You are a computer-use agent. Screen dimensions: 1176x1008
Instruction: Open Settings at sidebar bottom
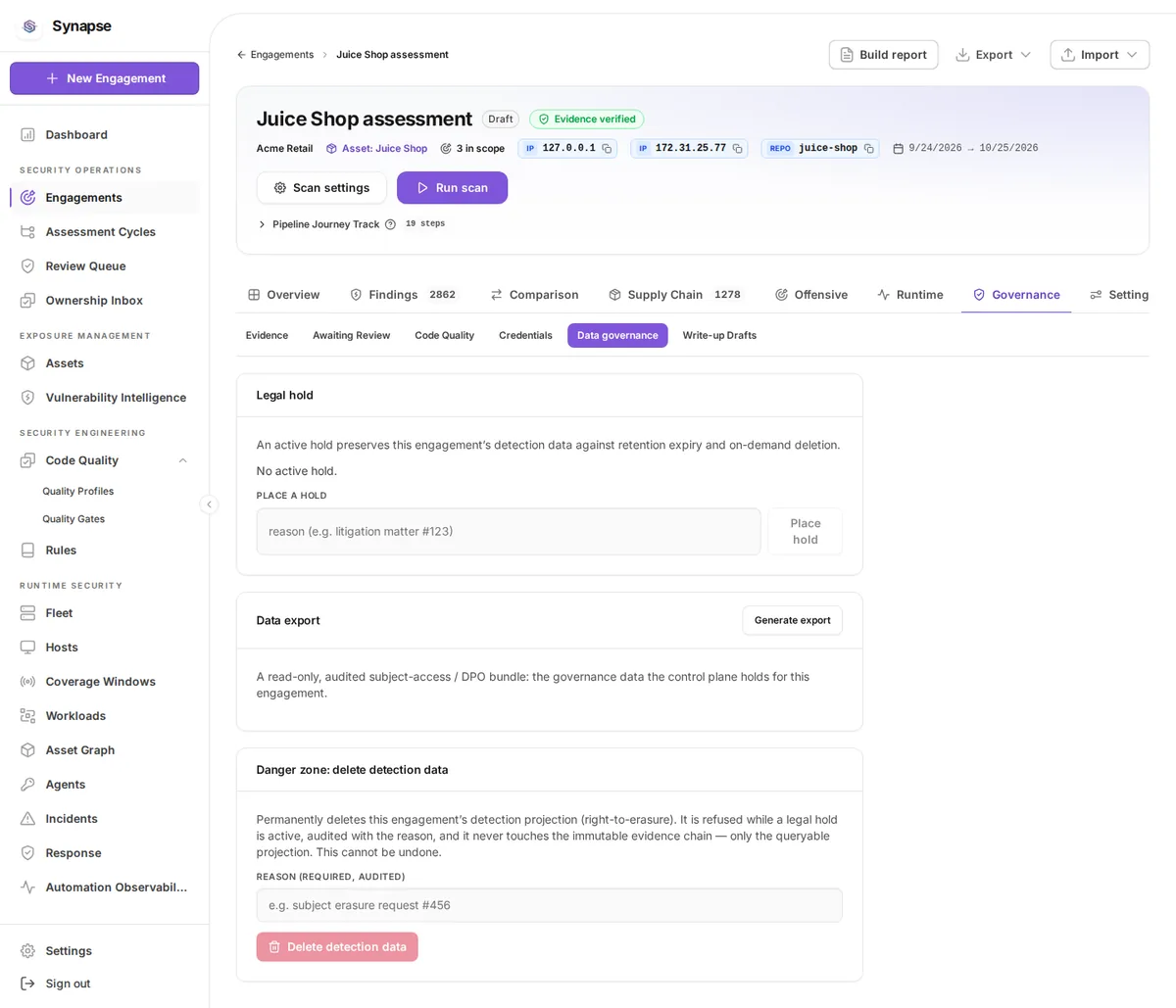click(104, 950)
